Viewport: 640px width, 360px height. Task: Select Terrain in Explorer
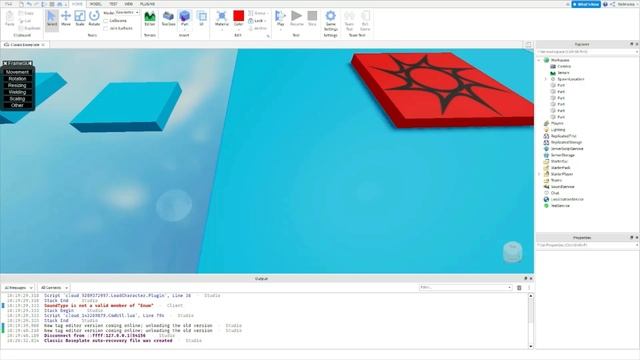point(563,73)
